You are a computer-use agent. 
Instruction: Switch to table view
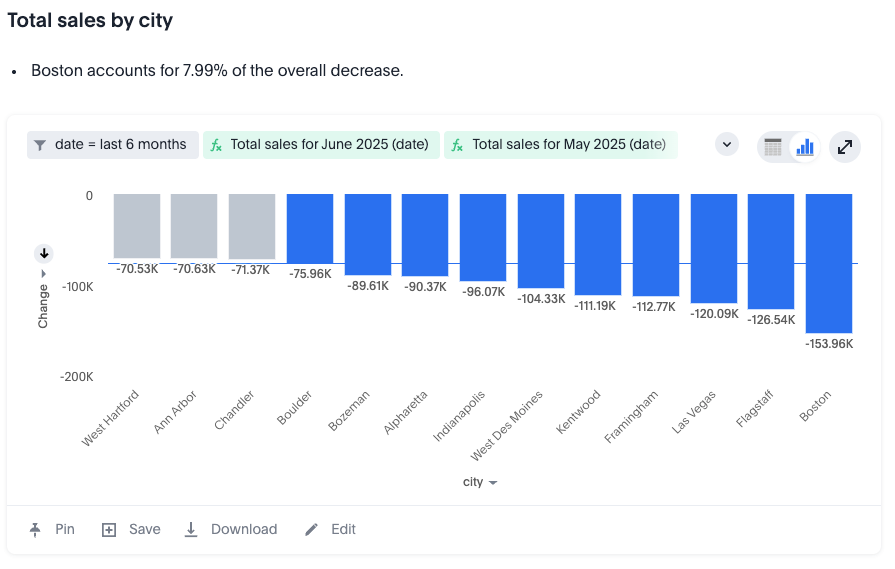[x=773, y=147]
